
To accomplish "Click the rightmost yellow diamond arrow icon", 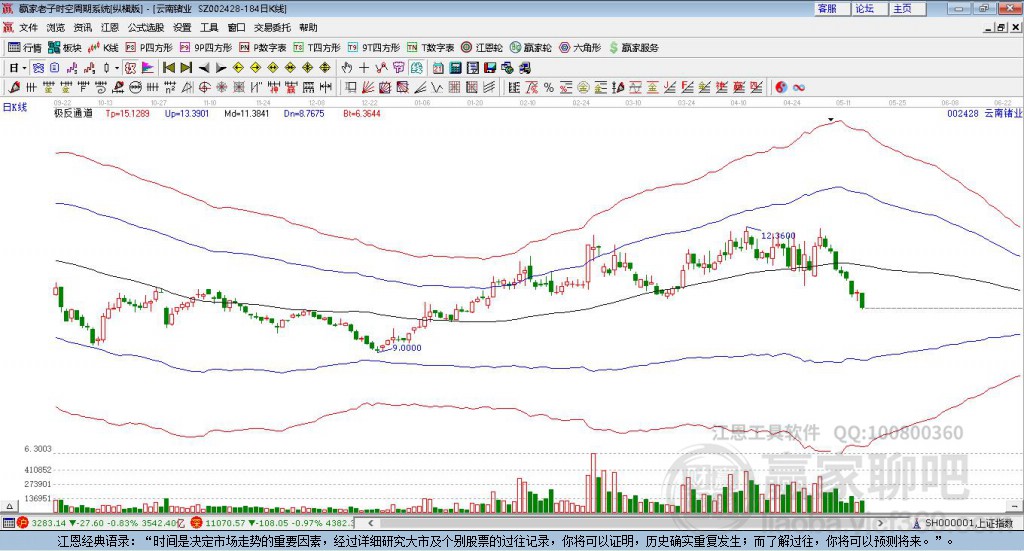I will click(325, 68).
